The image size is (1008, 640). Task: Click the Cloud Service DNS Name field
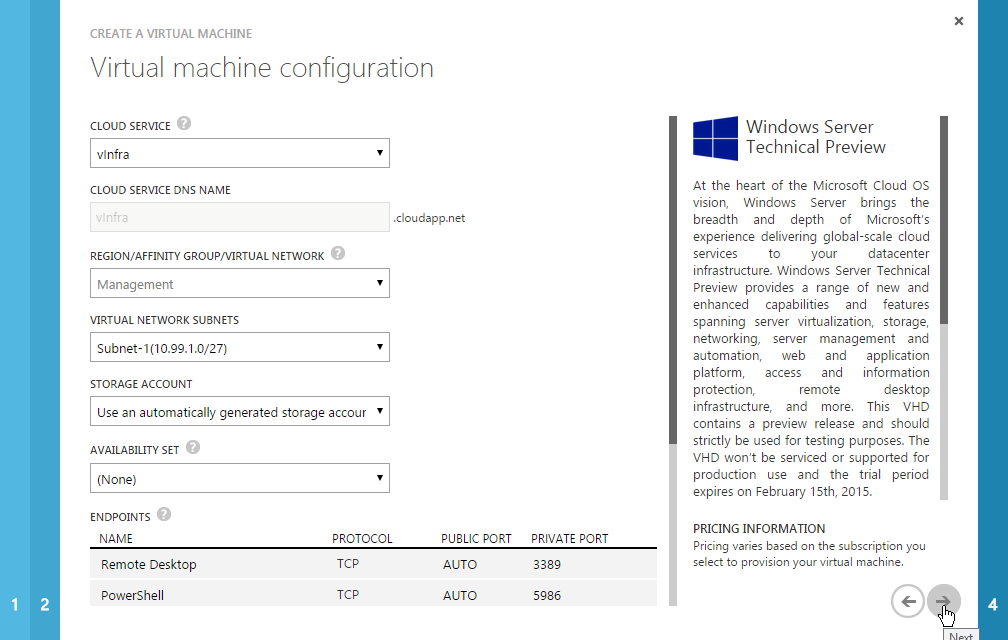(x=239, y=217)
